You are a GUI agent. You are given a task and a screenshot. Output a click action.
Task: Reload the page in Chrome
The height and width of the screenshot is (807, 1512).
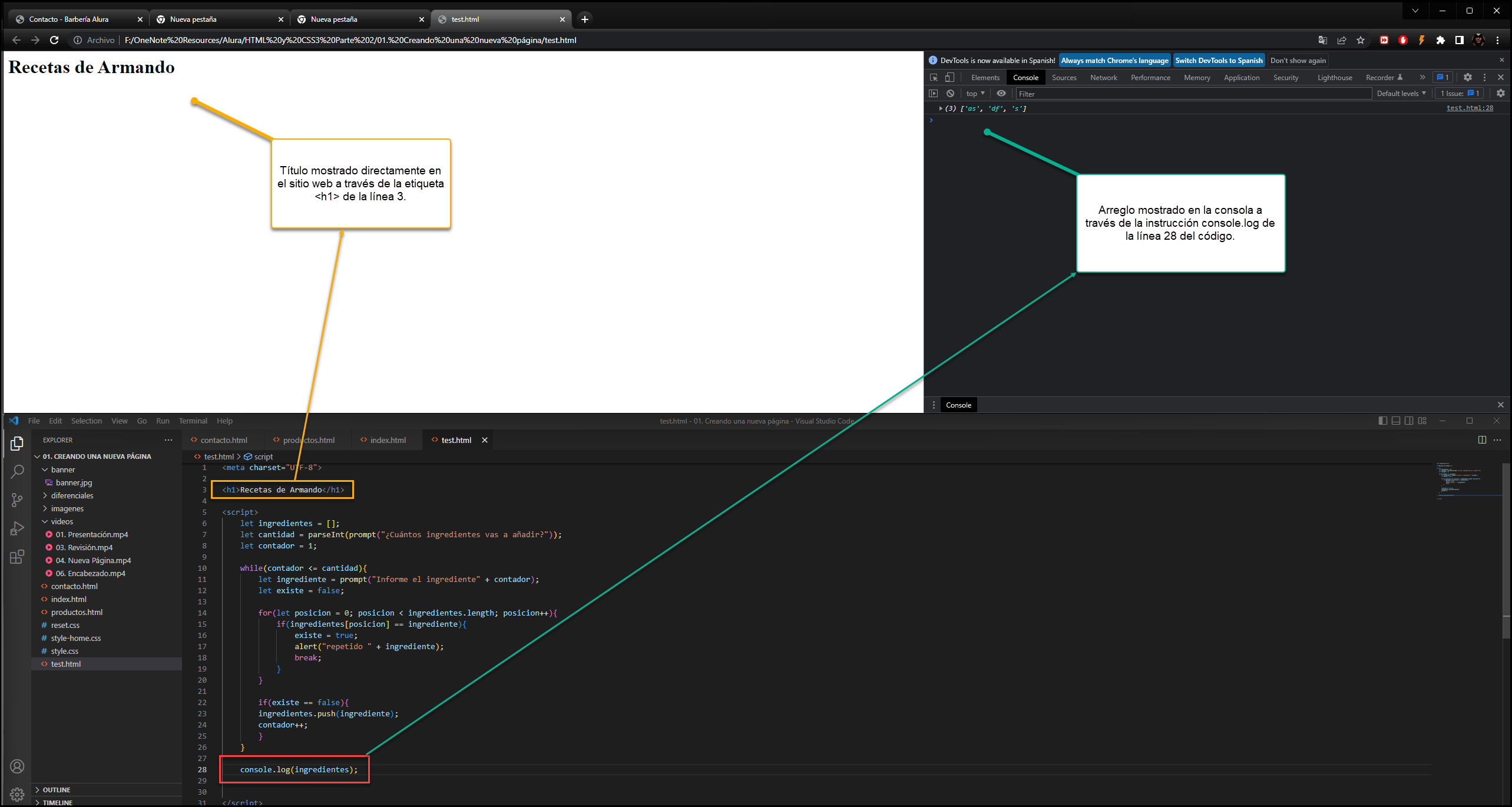point(54,40)
